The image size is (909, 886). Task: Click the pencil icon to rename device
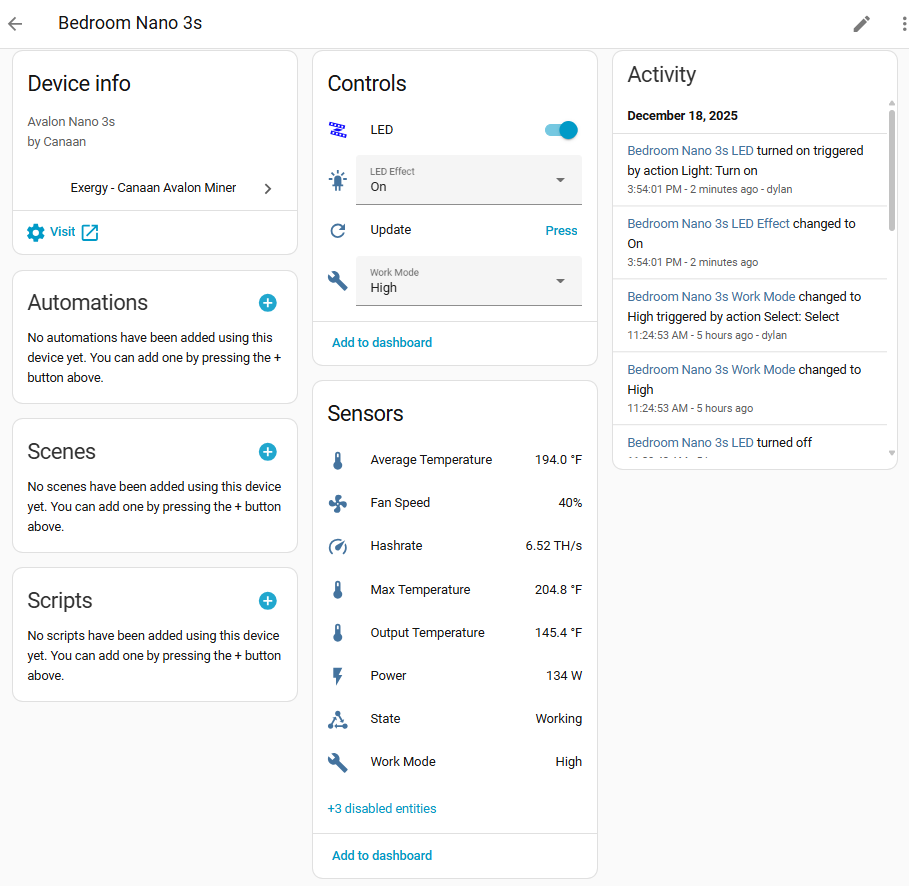861,23
